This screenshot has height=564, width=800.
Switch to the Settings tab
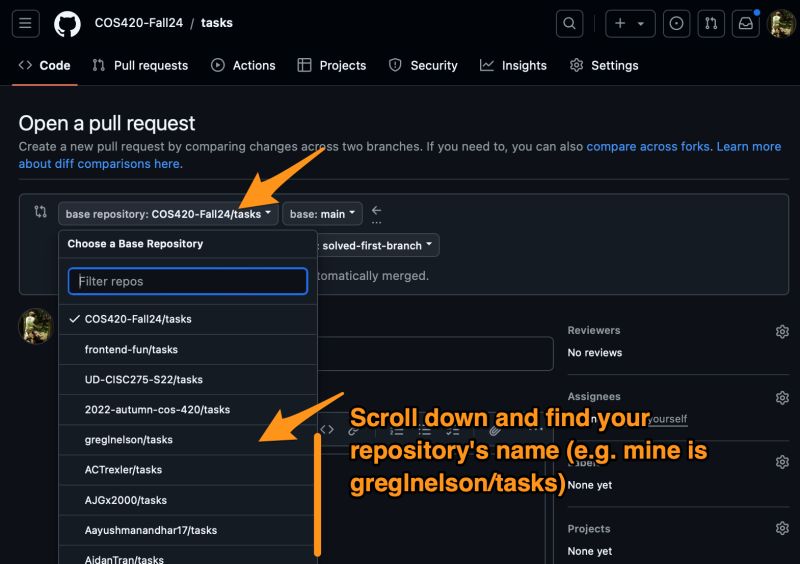pyautogui.click(x=604, y=65)
